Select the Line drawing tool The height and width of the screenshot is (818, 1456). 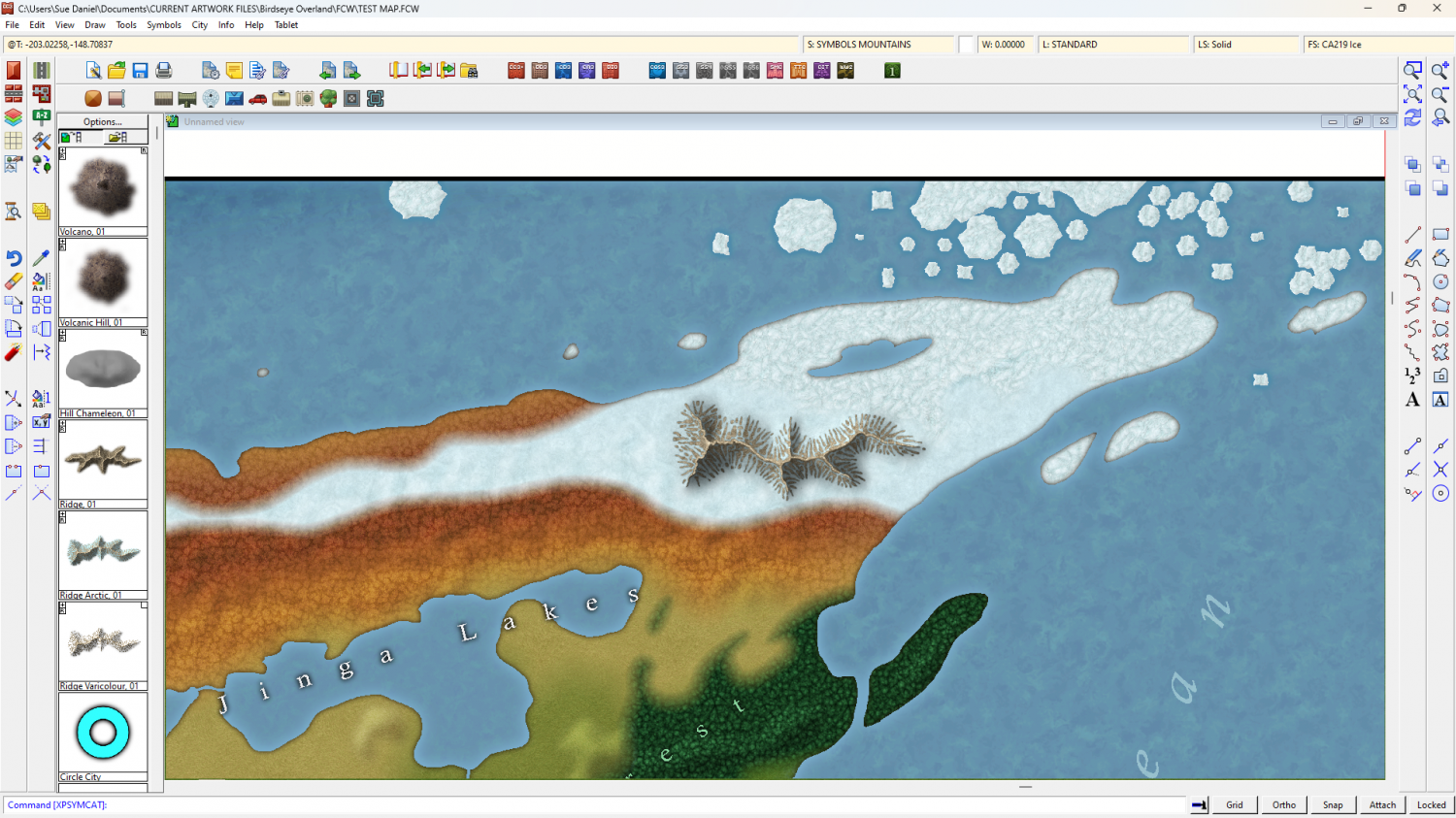1412,235
